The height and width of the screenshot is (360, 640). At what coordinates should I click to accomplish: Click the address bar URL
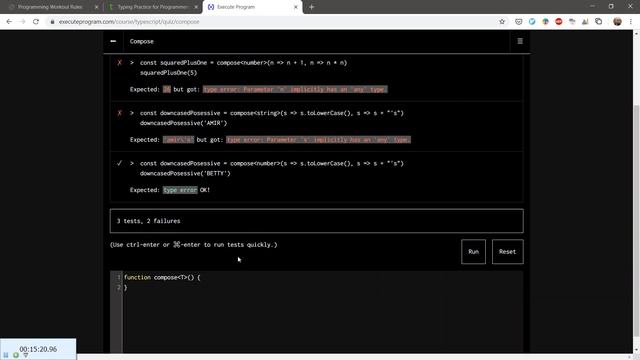(x=129, y=22)
